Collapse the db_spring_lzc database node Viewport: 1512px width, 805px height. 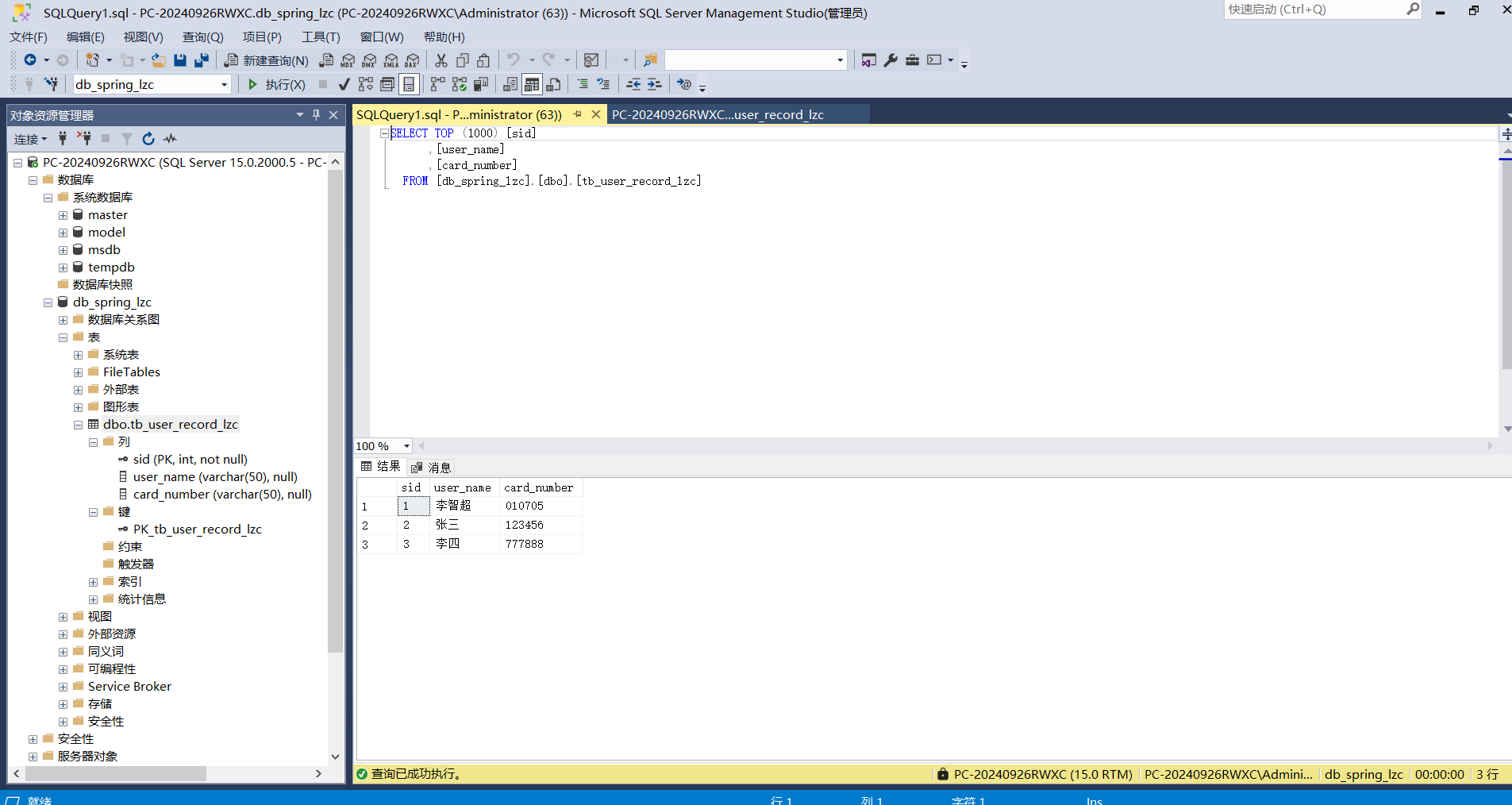(48, 302)
